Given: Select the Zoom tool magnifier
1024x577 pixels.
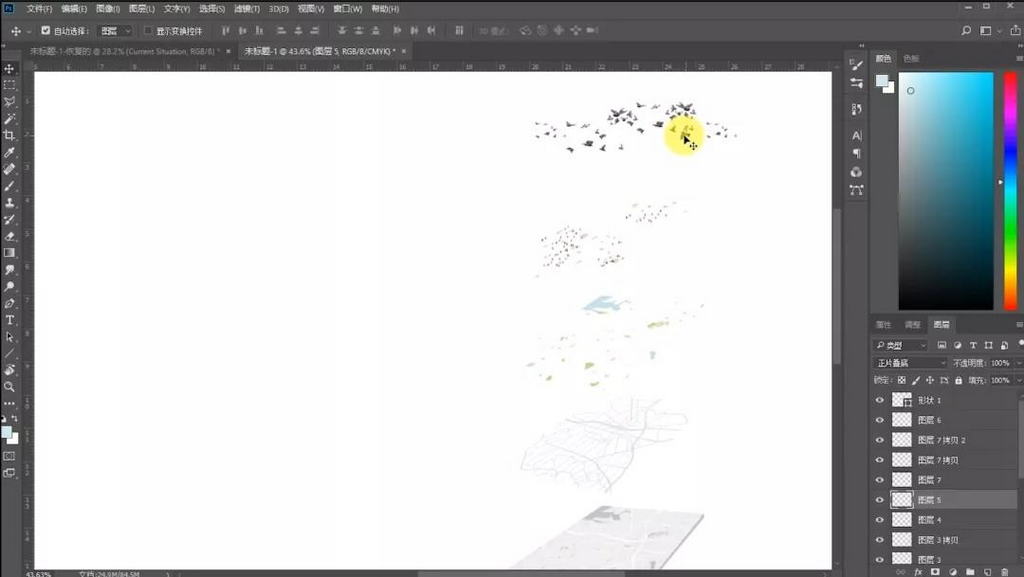Looking at the screenshot, I should pos(10,386).
